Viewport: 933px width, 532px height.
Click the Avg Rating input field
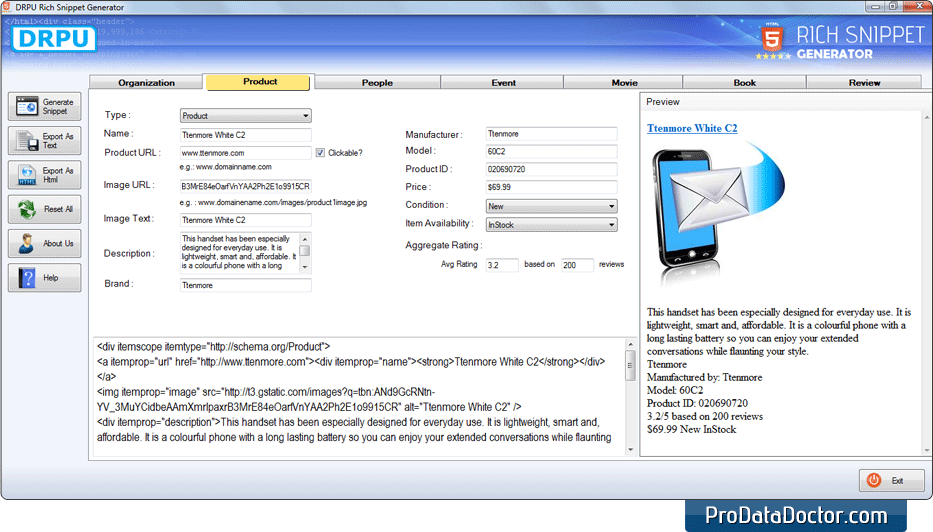coord(502,265)
